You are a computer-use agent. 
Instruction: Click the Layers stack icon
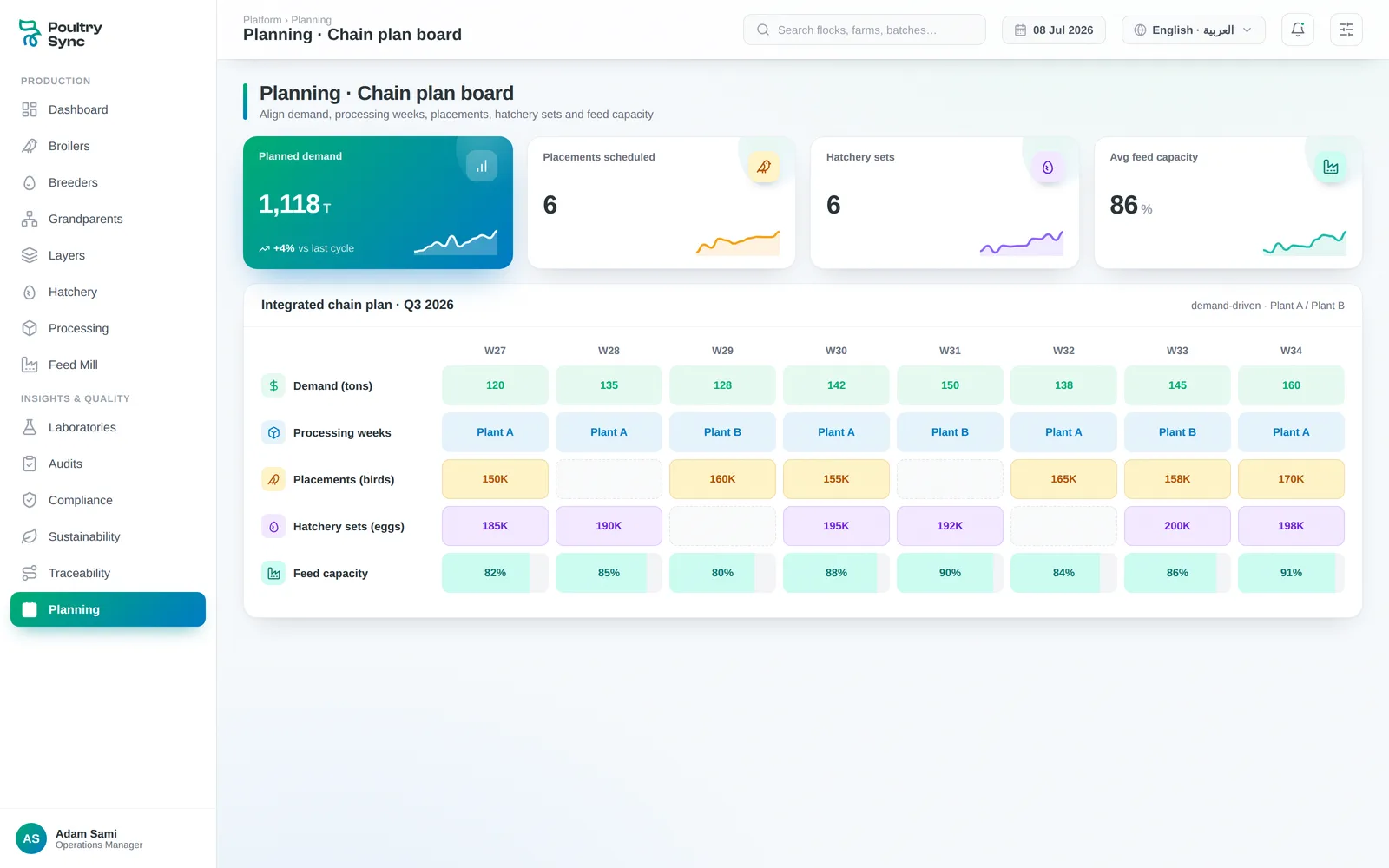click(30, 255)
